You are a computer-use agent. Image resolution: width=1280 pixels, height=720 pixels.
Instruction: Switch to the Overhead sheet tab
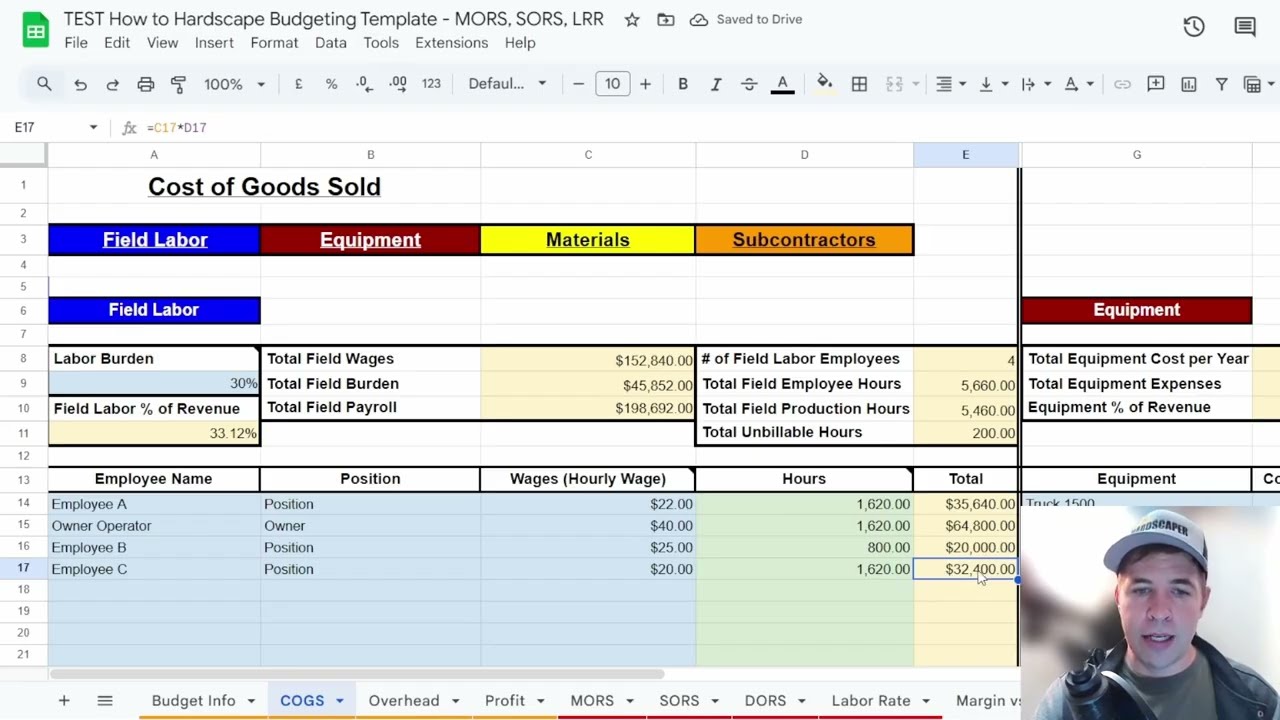point(404,701)
